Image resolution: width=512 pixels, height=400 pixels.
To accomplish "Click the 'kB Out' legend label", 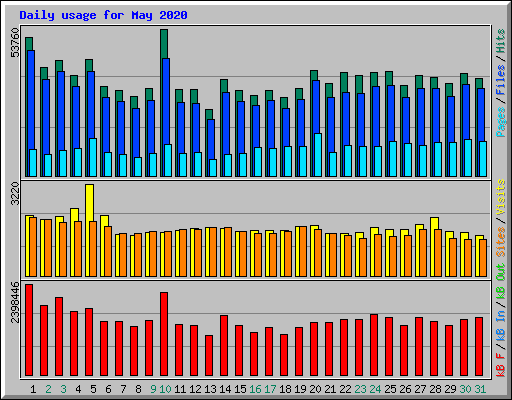I will pyautogui.click(x=501, y=281).
